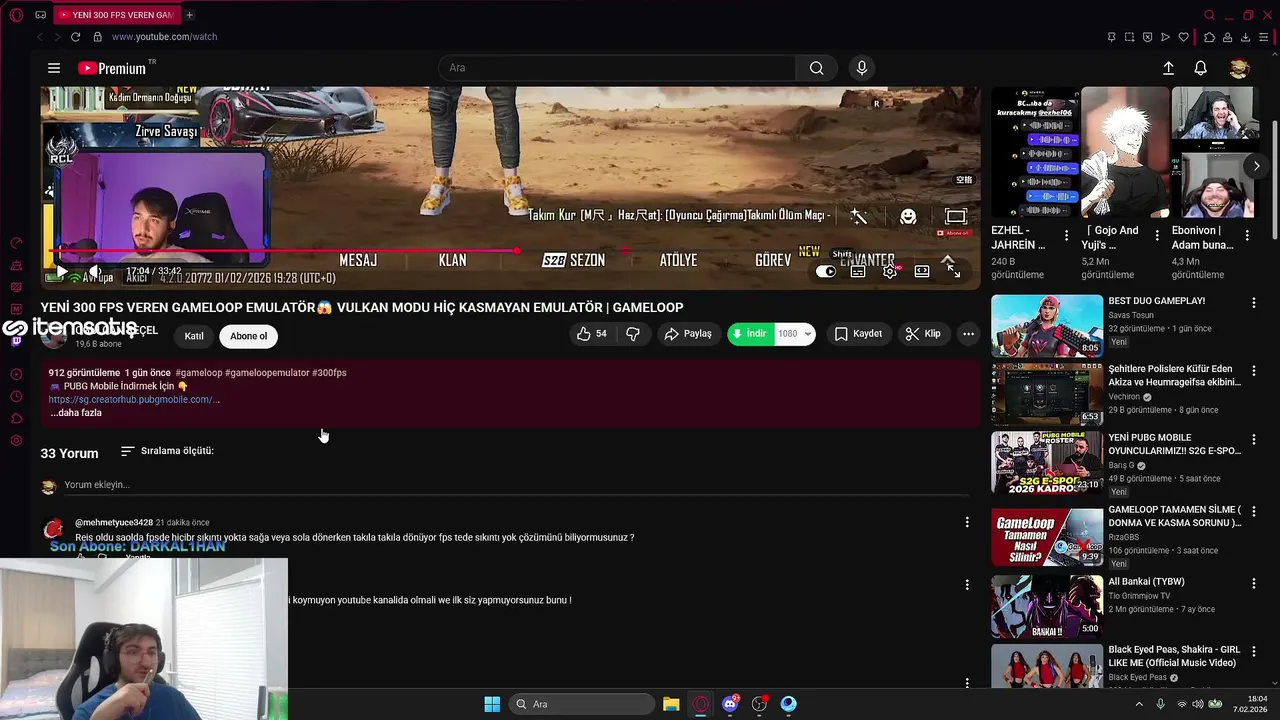Select the YENİ 300 FPS browser tab
Screen dimensions: 1280x720
(x=115, y=15)
